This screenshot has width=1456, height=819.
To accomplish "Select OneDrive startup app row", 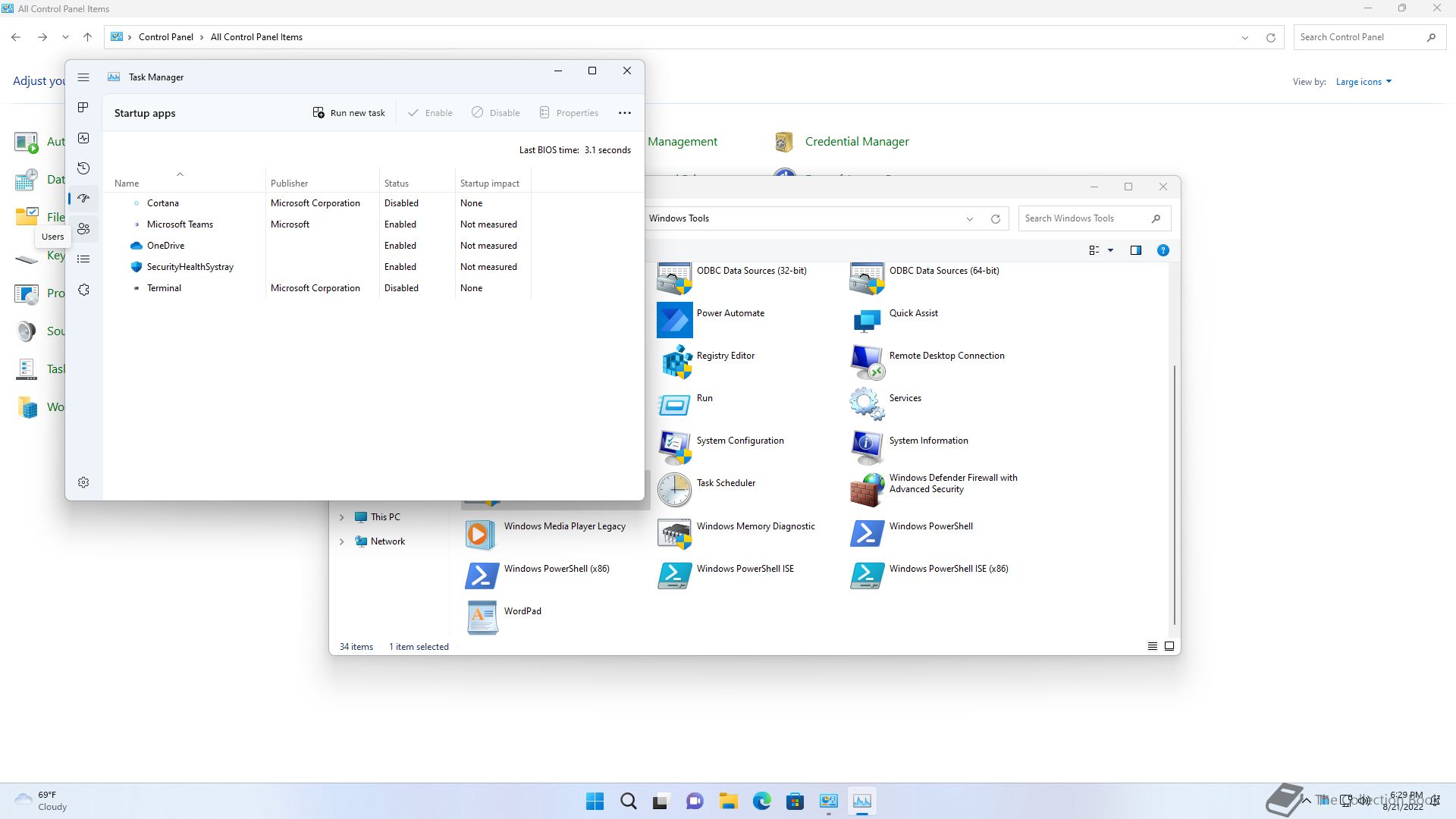I will coord(165,246).
